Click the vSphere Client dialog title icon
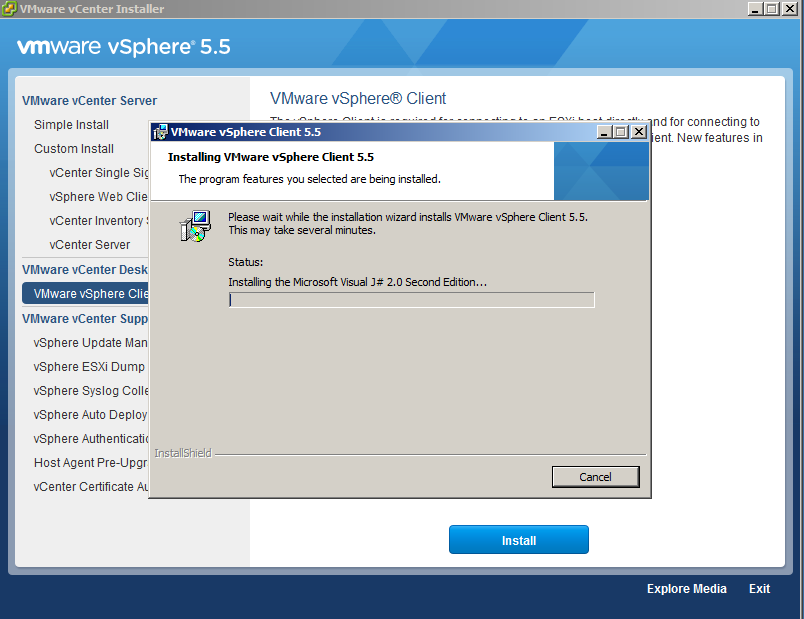 pyautogui.click(x=160, y=132)
